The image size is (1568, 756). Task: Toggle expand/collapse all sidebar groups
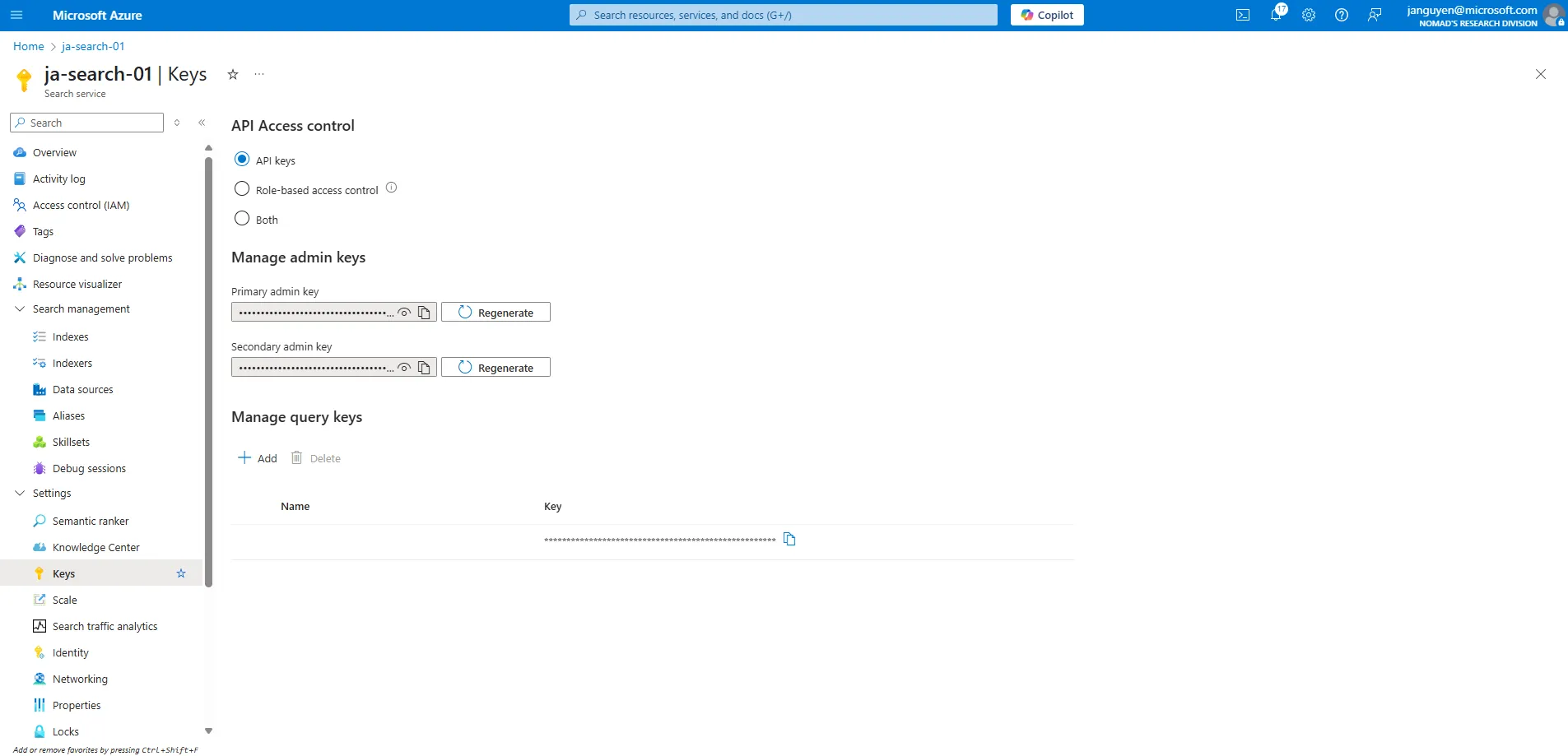coord(177,123)
